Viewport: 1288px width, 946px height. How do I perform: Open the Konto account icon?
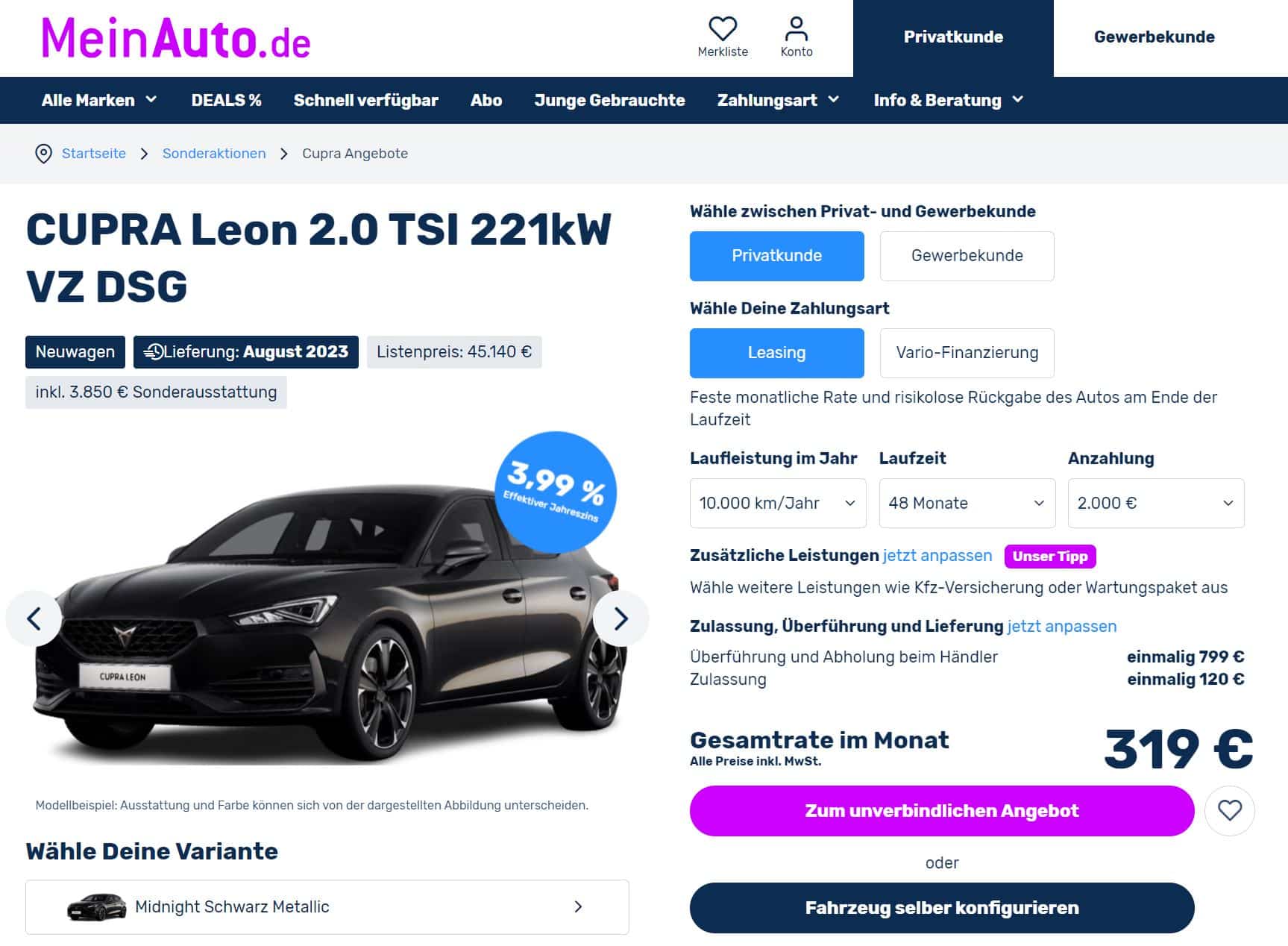(x=797, y=29)
